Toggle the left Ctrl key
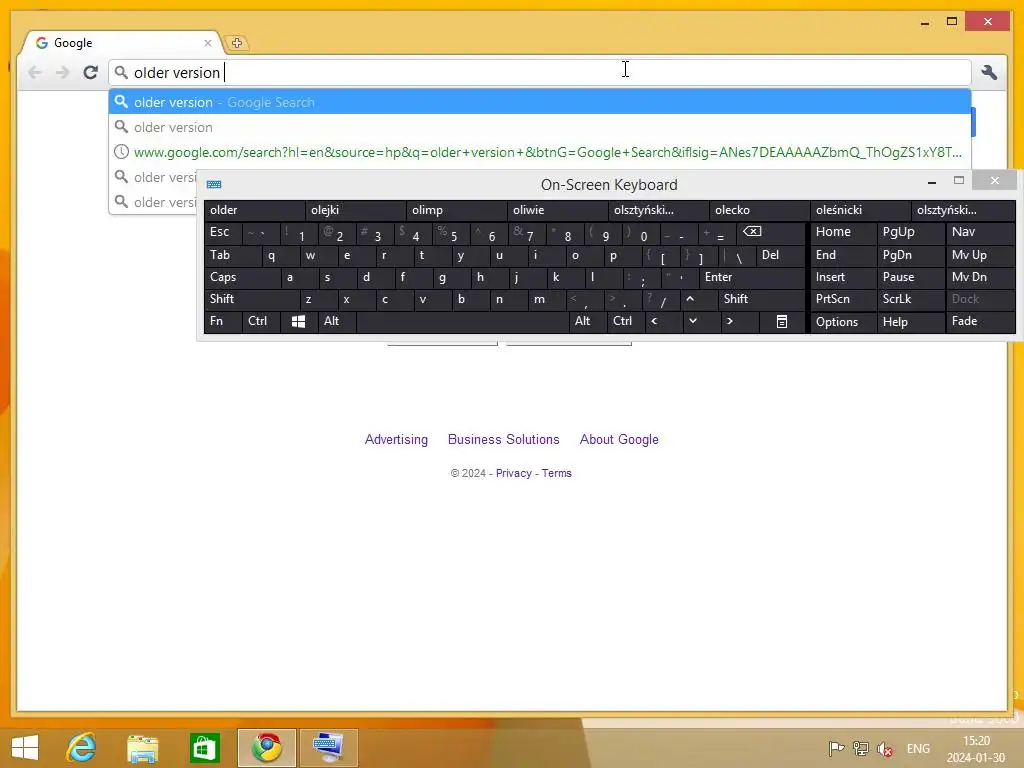Image resolution: width=1024 pixels, height=768 pixels. (x=261, y=321)
